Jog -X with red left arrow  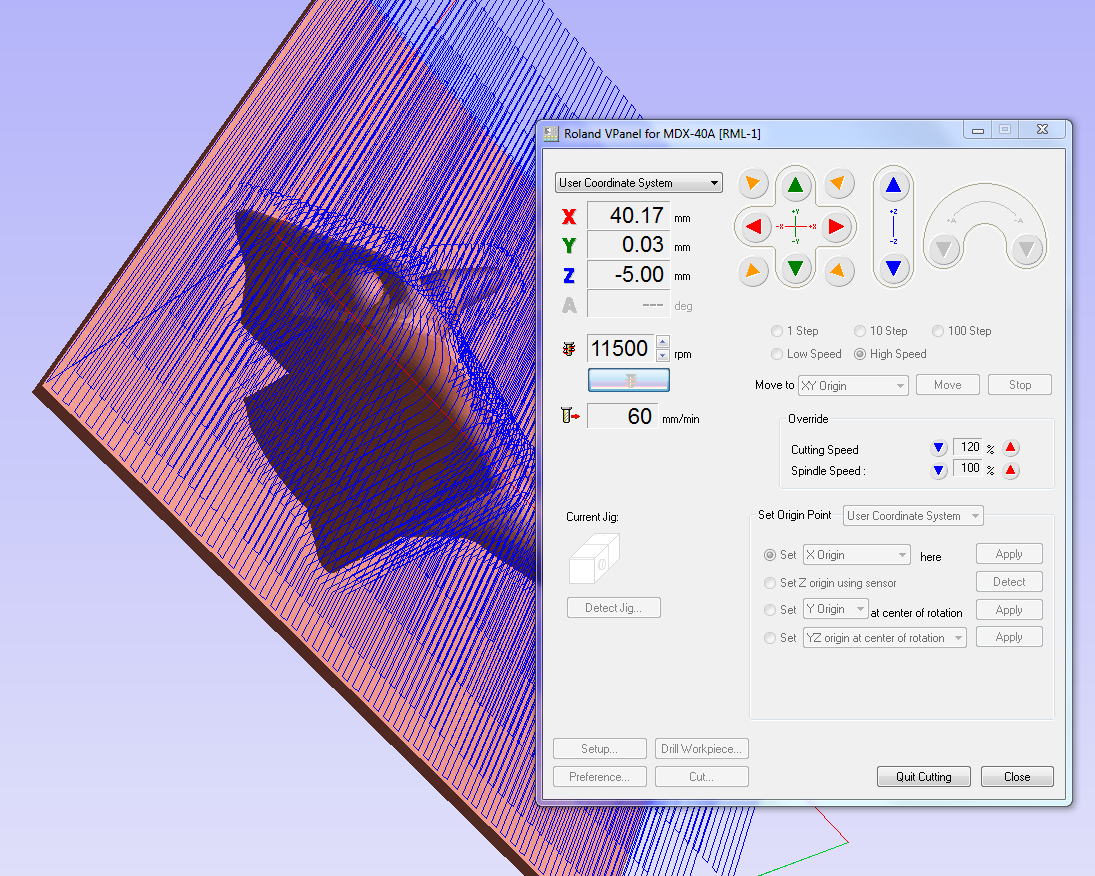point(754,226)
